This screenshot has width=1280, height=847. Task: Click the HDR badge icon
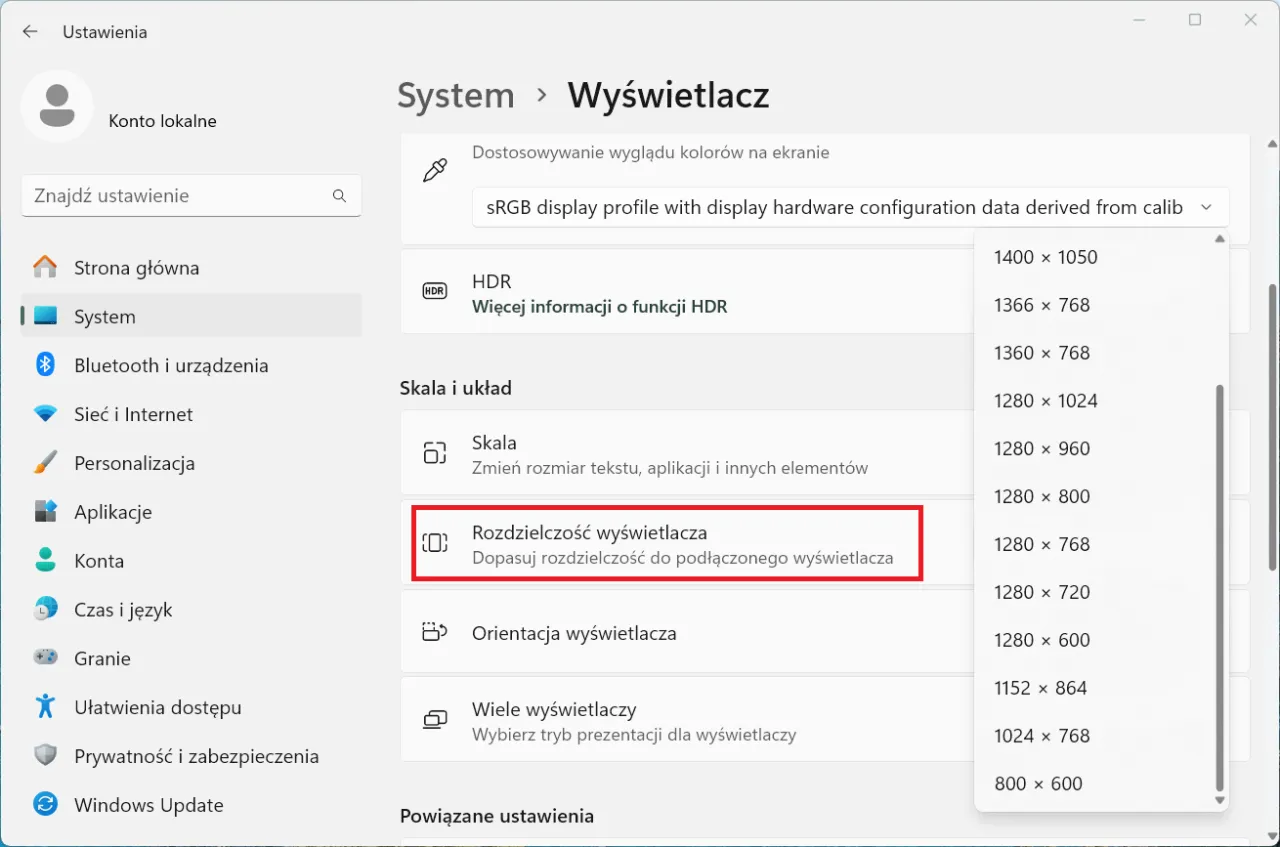434,291
